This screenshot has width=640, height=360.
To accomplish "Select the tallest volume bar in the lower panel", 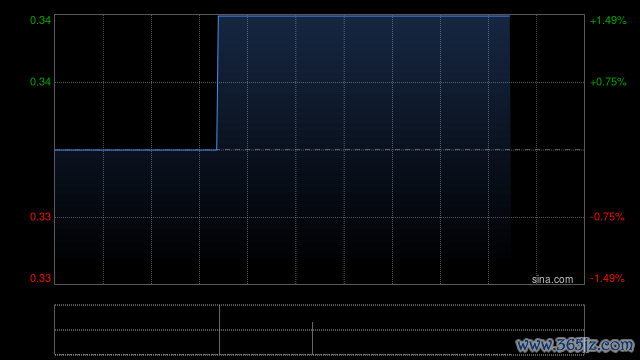I will tap(219, 330).
